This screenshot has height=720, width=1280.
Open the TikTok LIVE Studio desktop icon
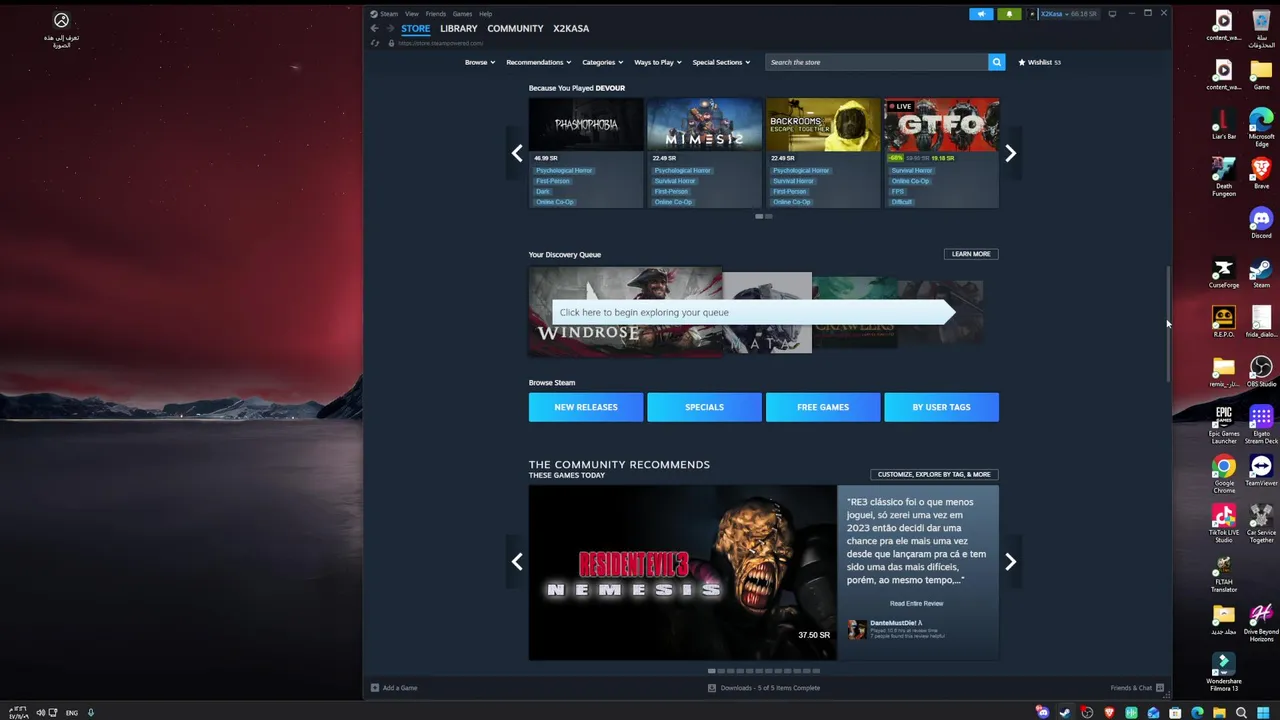pos(1224,523)
